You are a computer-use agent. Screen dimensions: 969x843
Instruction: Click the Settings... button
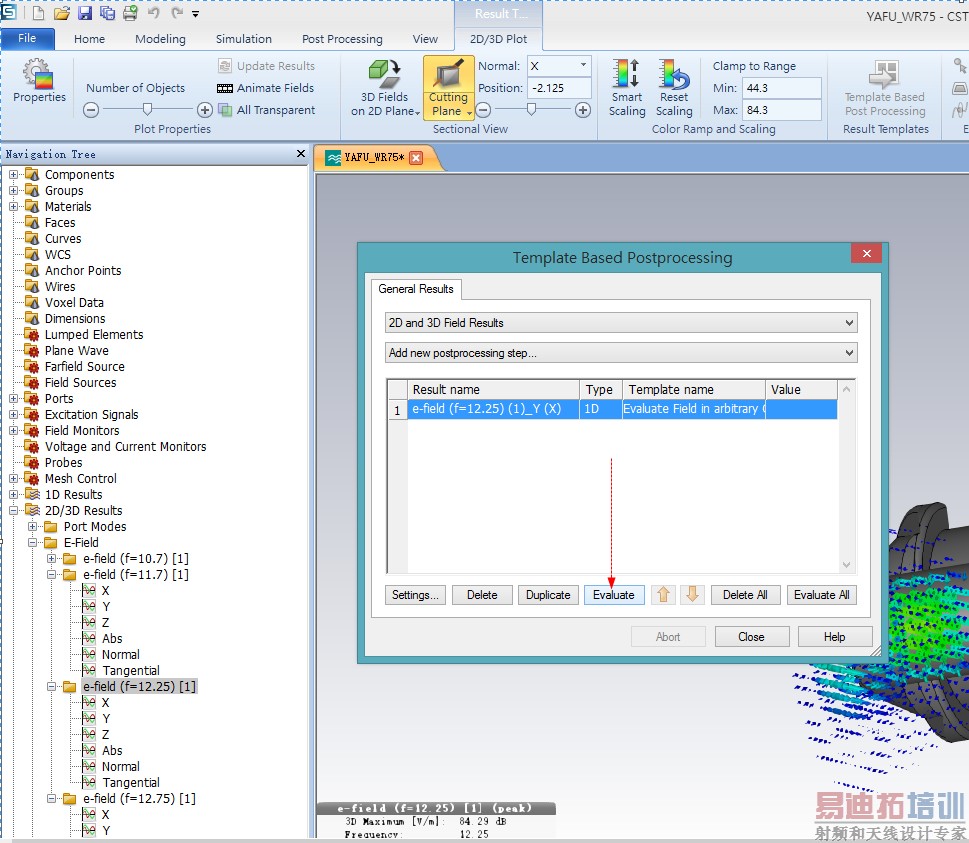(x=415, y=595)
